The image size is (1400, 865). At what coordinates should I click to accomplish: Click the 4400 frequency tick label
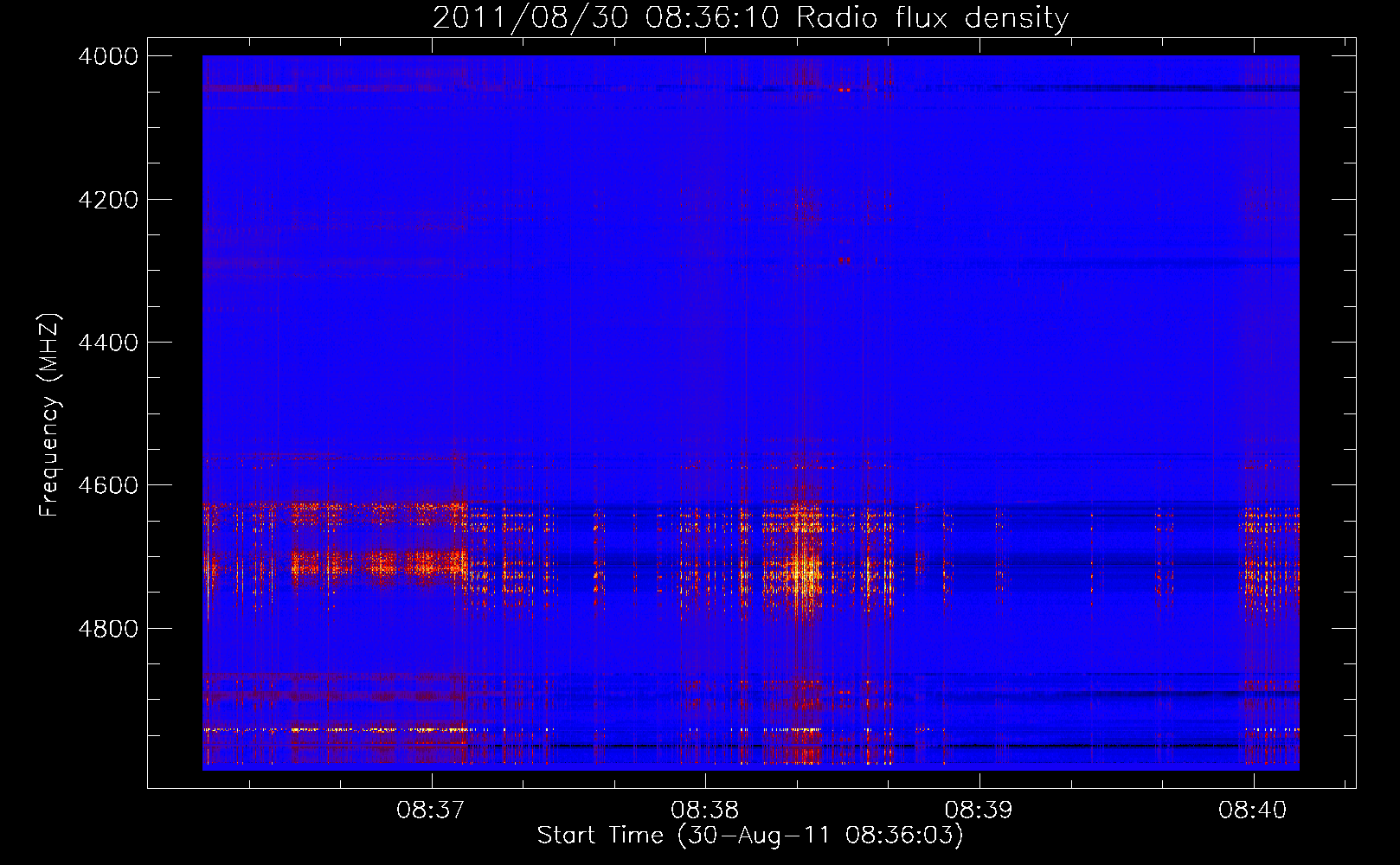tap(108, 343)
